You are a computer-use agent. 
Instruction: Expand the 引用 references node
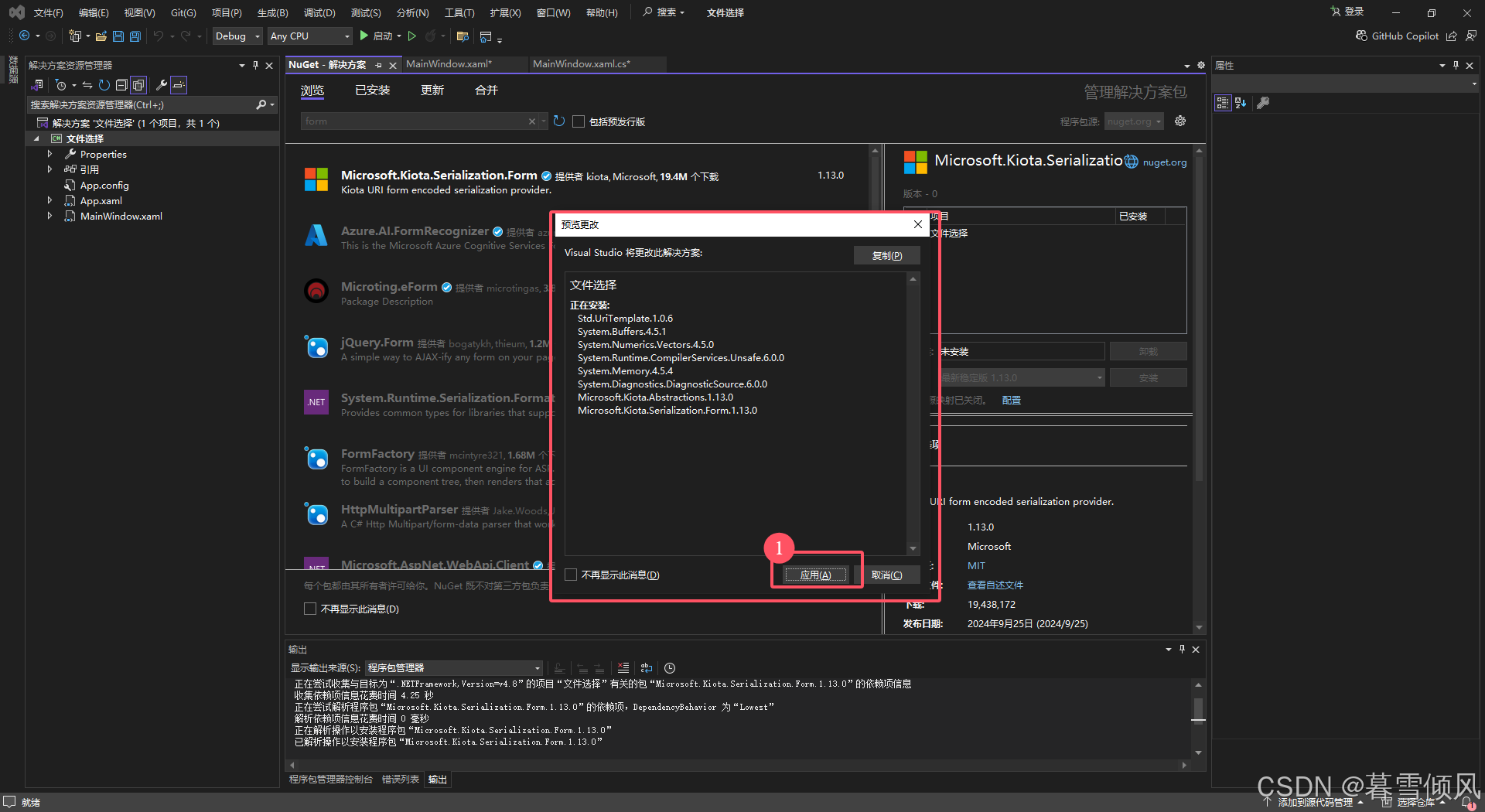tap(49, 169)
